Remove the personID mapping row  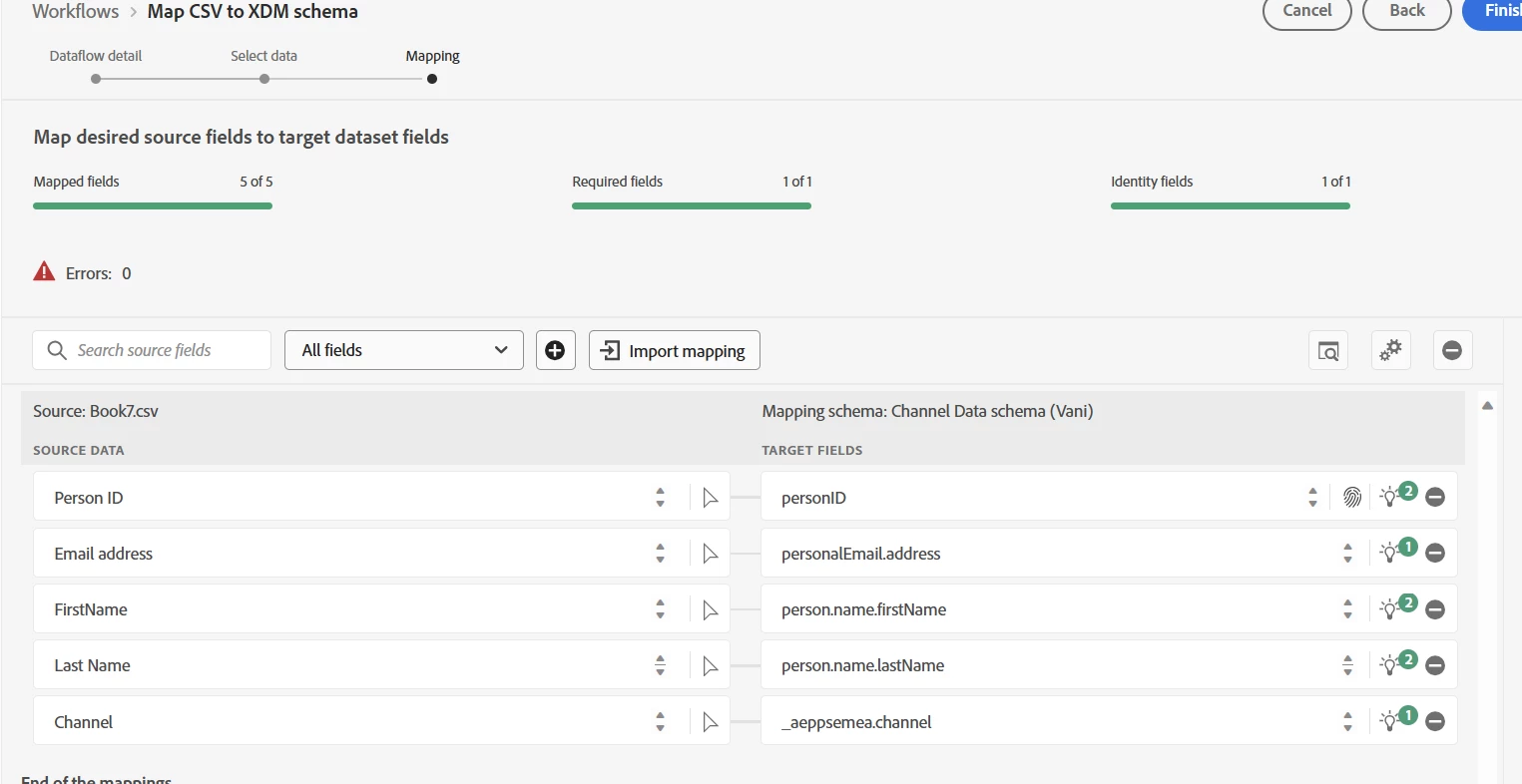pyautogui.click(x=1435, y=497)
